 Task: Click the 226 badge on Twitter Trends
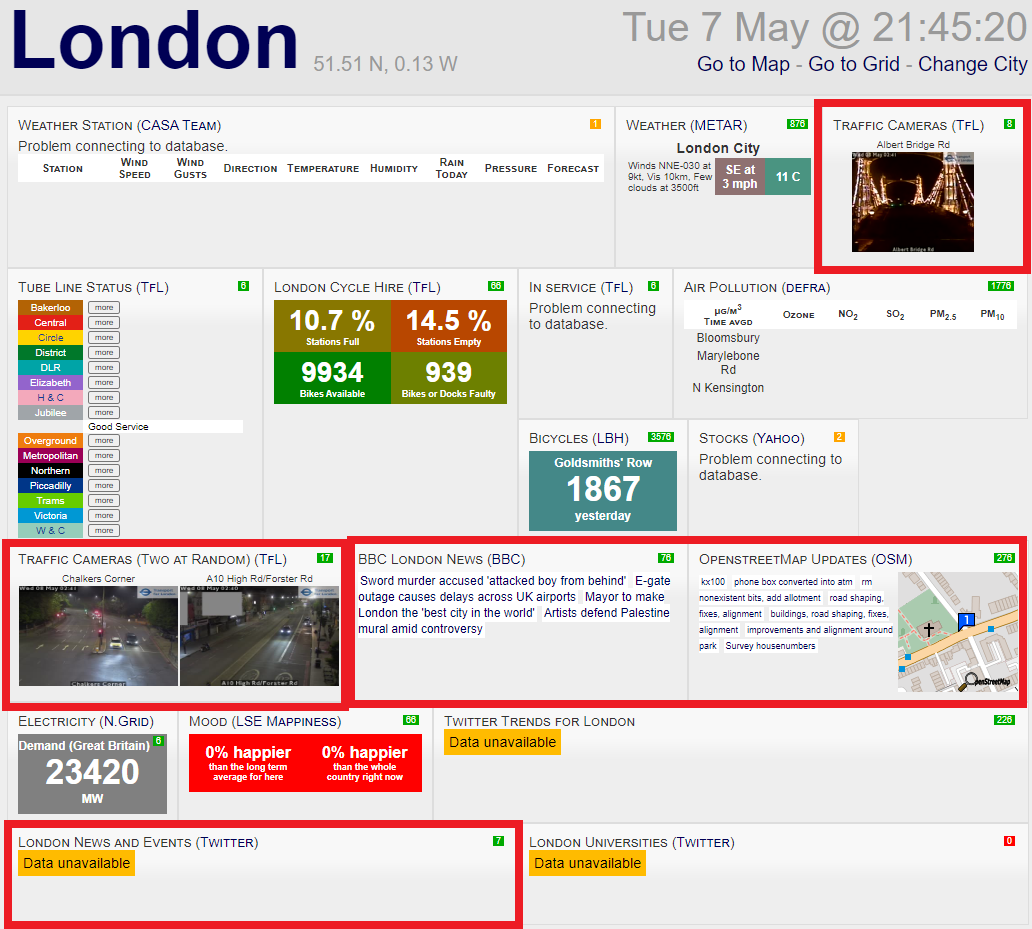pyautogui.click(x=1004, y=720)
